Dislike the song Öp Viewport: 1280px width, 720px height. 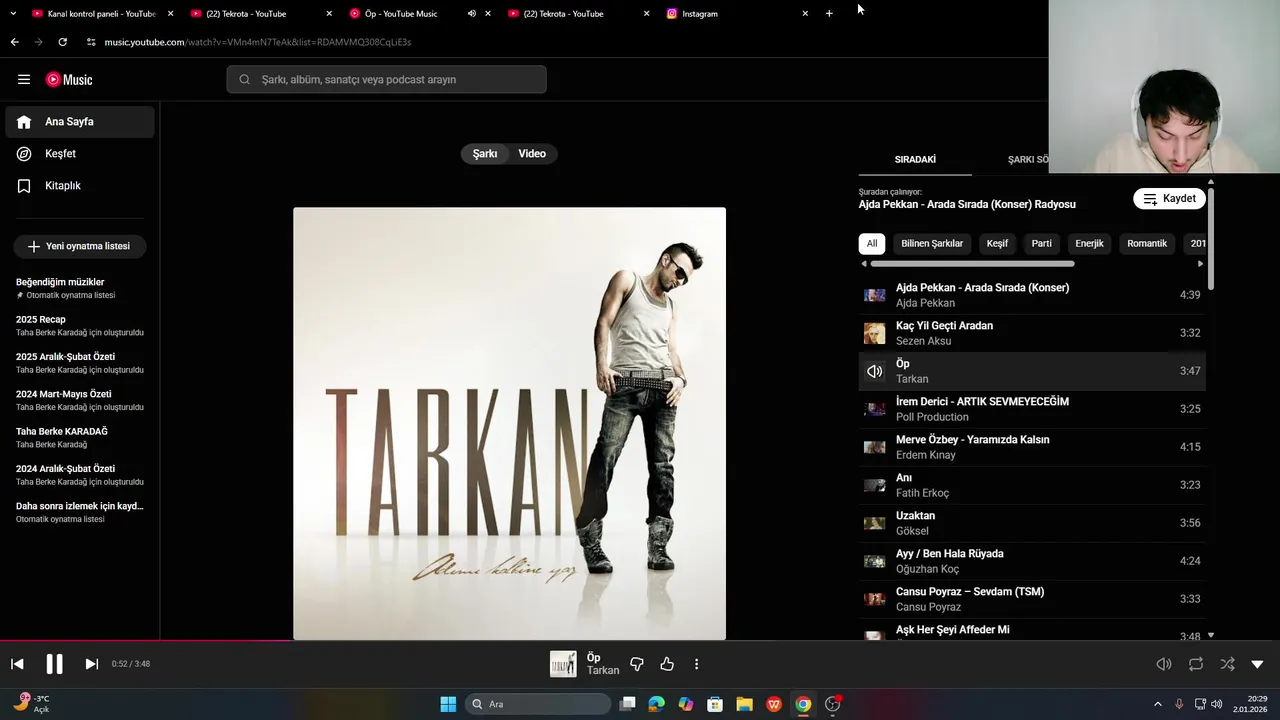click(637, 664)
